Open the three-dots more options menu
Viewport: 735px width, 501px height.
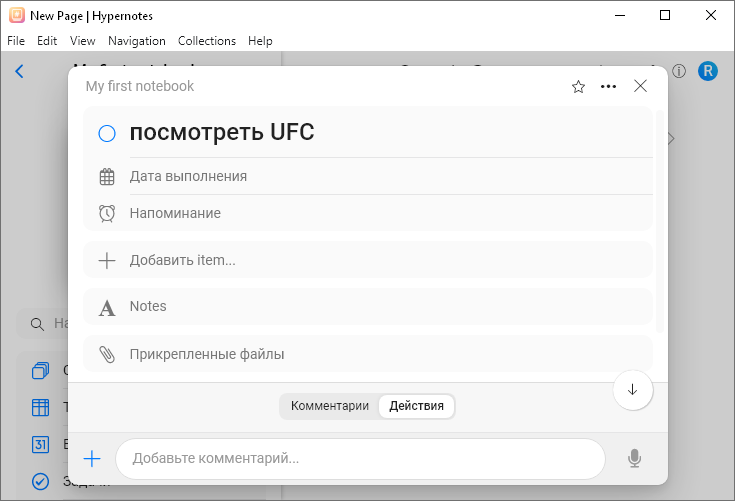608,87
